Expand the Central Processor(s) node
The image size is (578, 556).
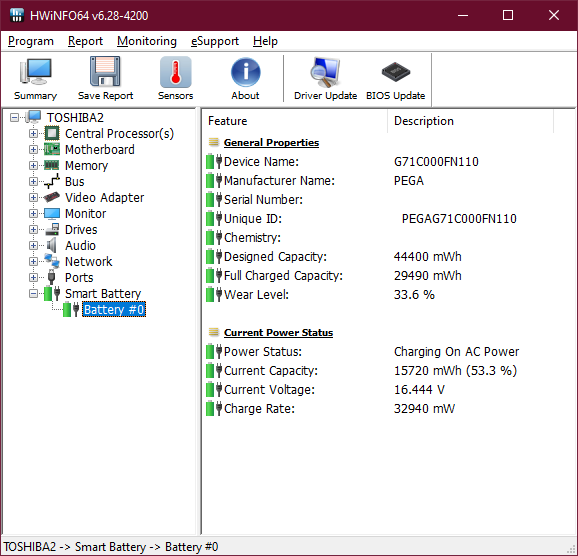(x=33, y=133)
